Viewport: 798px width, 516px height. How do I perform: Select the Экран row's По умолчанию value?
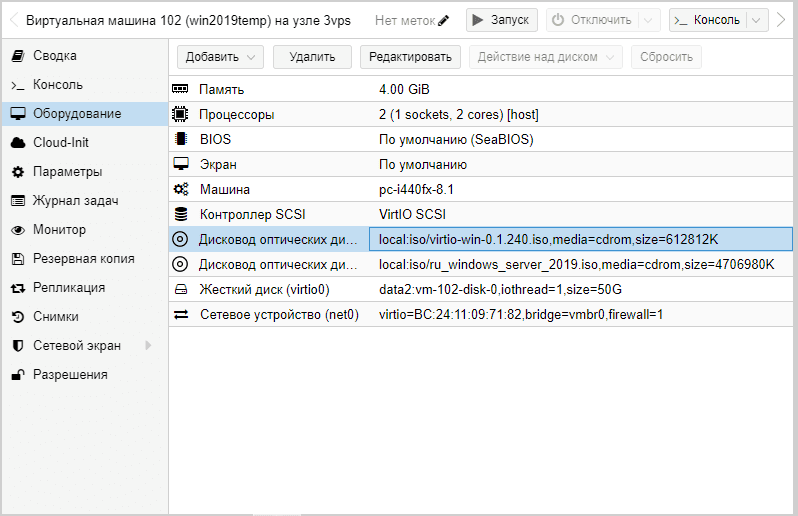point(423,164)
